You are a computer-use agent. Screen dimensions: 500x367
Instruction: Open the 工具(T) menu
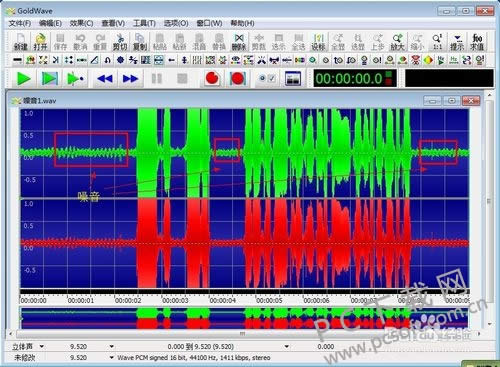tap(144, 23)
